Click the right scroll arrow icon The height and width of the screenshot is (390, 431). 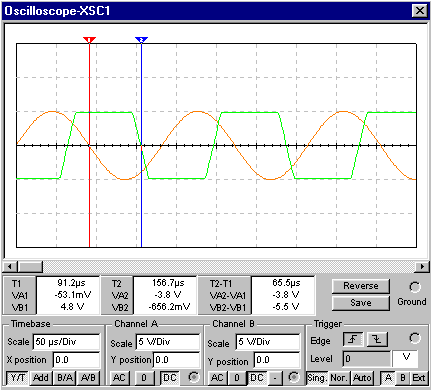tap(422, 267)
